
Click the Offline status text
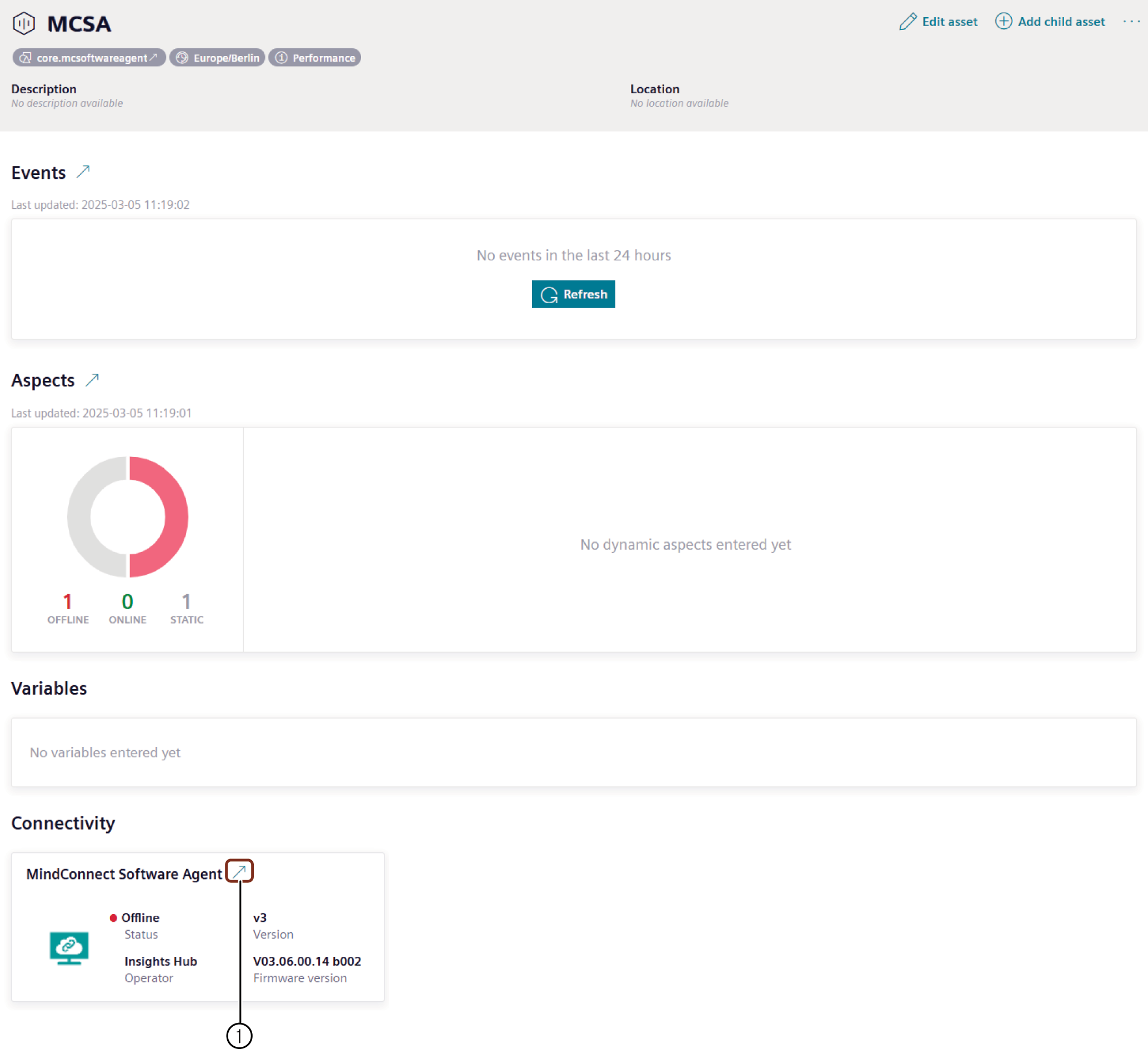tap(140, 917)
